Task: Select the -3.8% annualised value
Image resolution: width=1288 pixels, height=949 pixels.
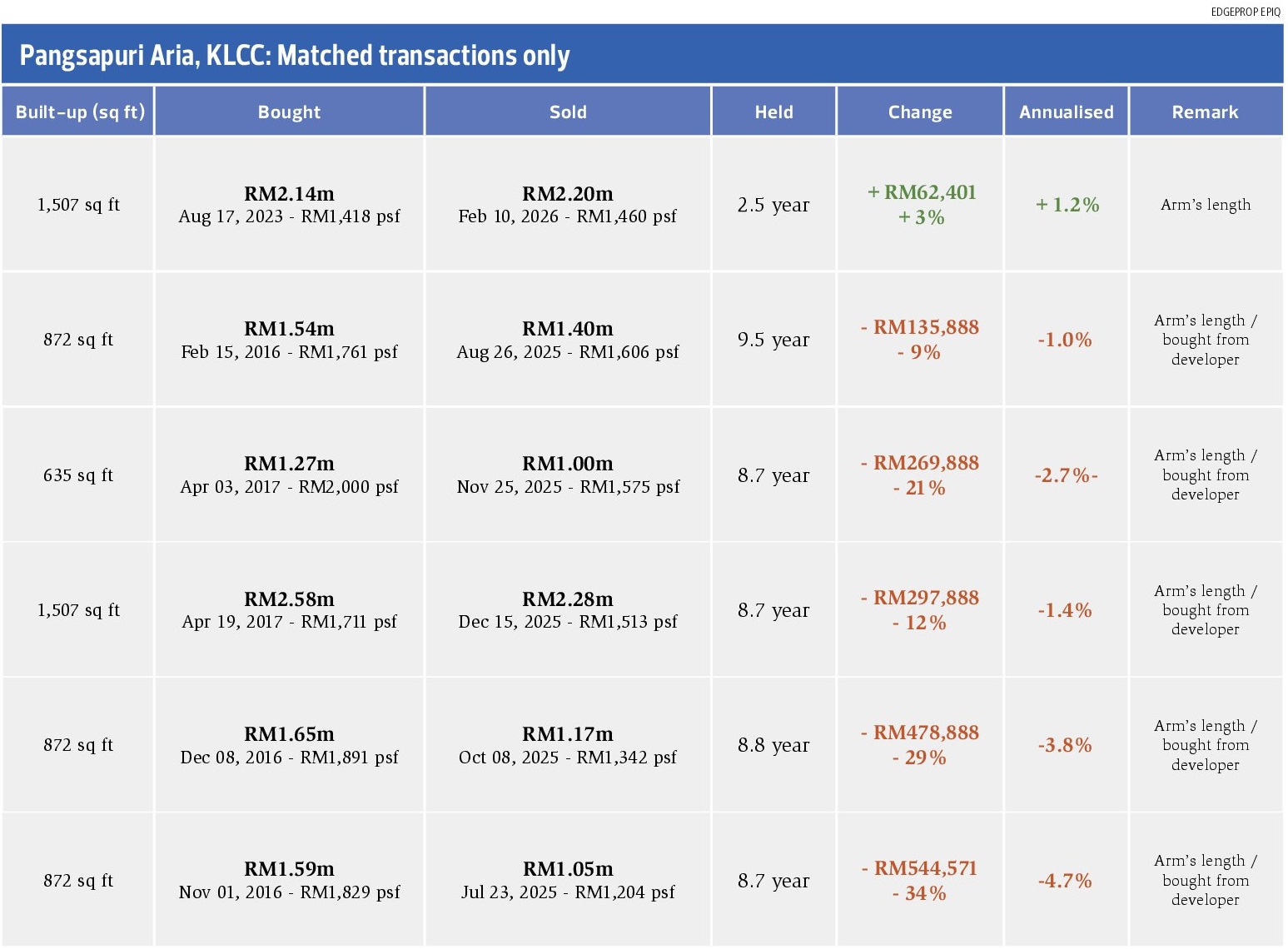Action: 1065,745
